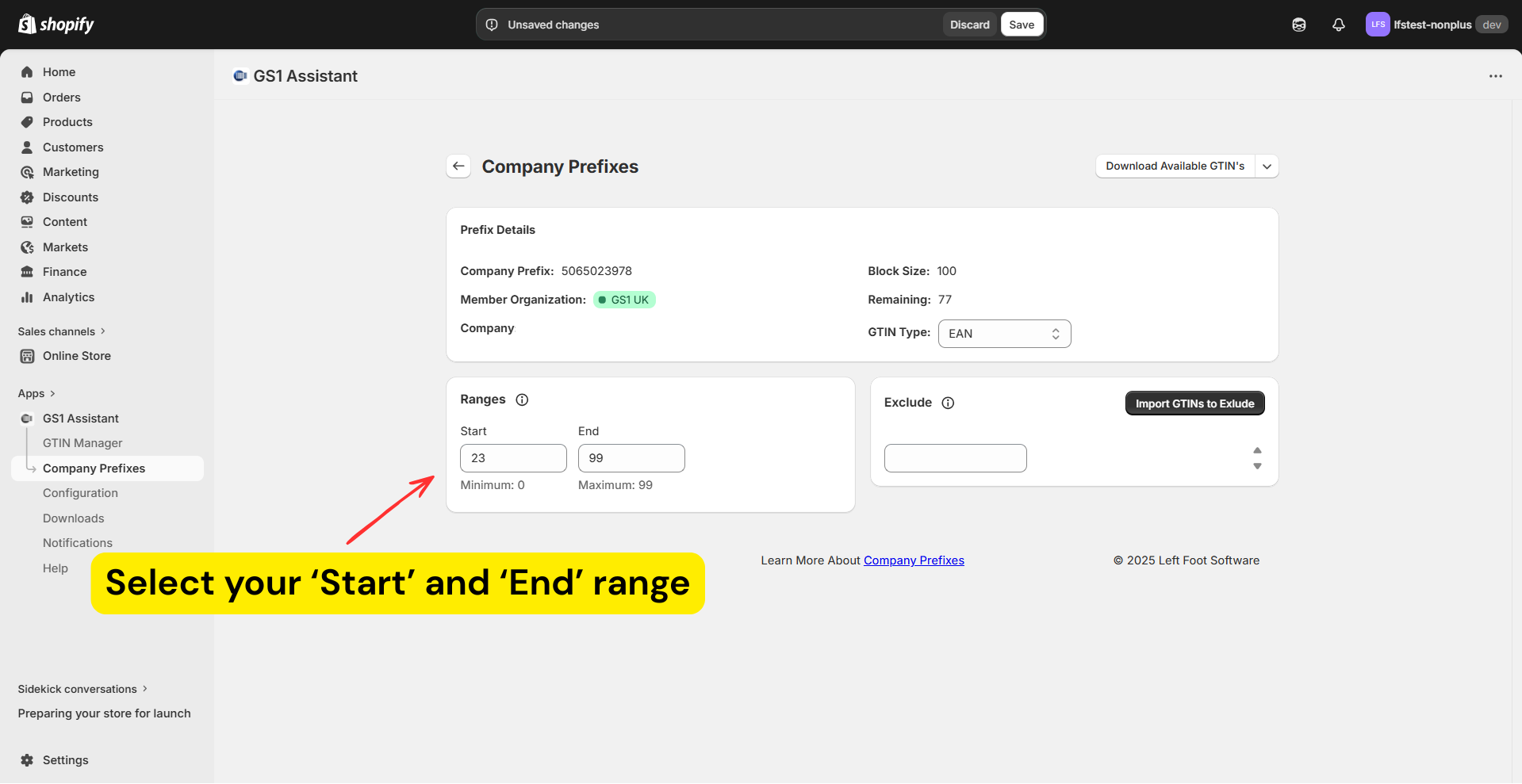Open Settings from the sidebar
This screenshot has width=1522, height=784.
(x=66, y=760)
